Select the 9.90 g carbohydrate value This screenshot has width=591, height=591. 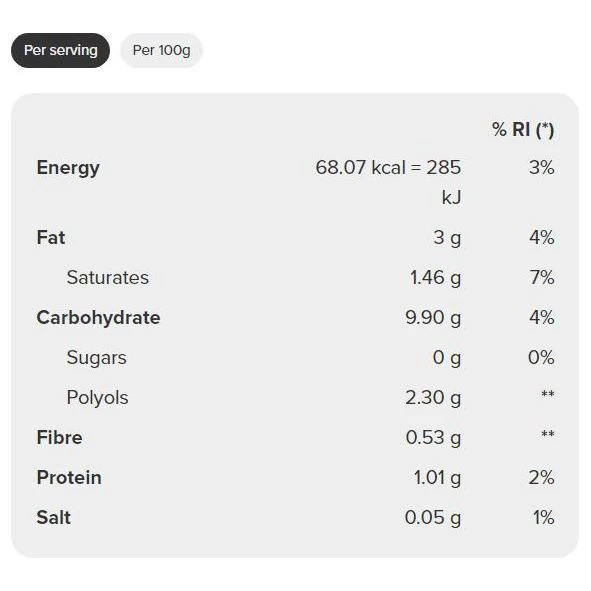tap(433, 318)
